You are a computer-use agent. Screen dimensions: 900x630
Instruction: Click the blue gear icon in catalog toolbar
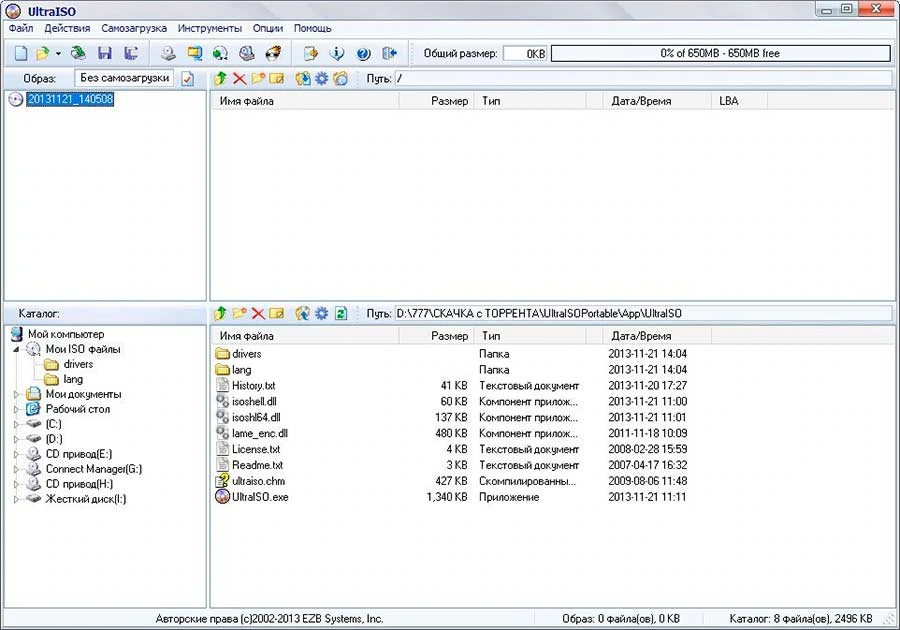(x=321, y=313)
